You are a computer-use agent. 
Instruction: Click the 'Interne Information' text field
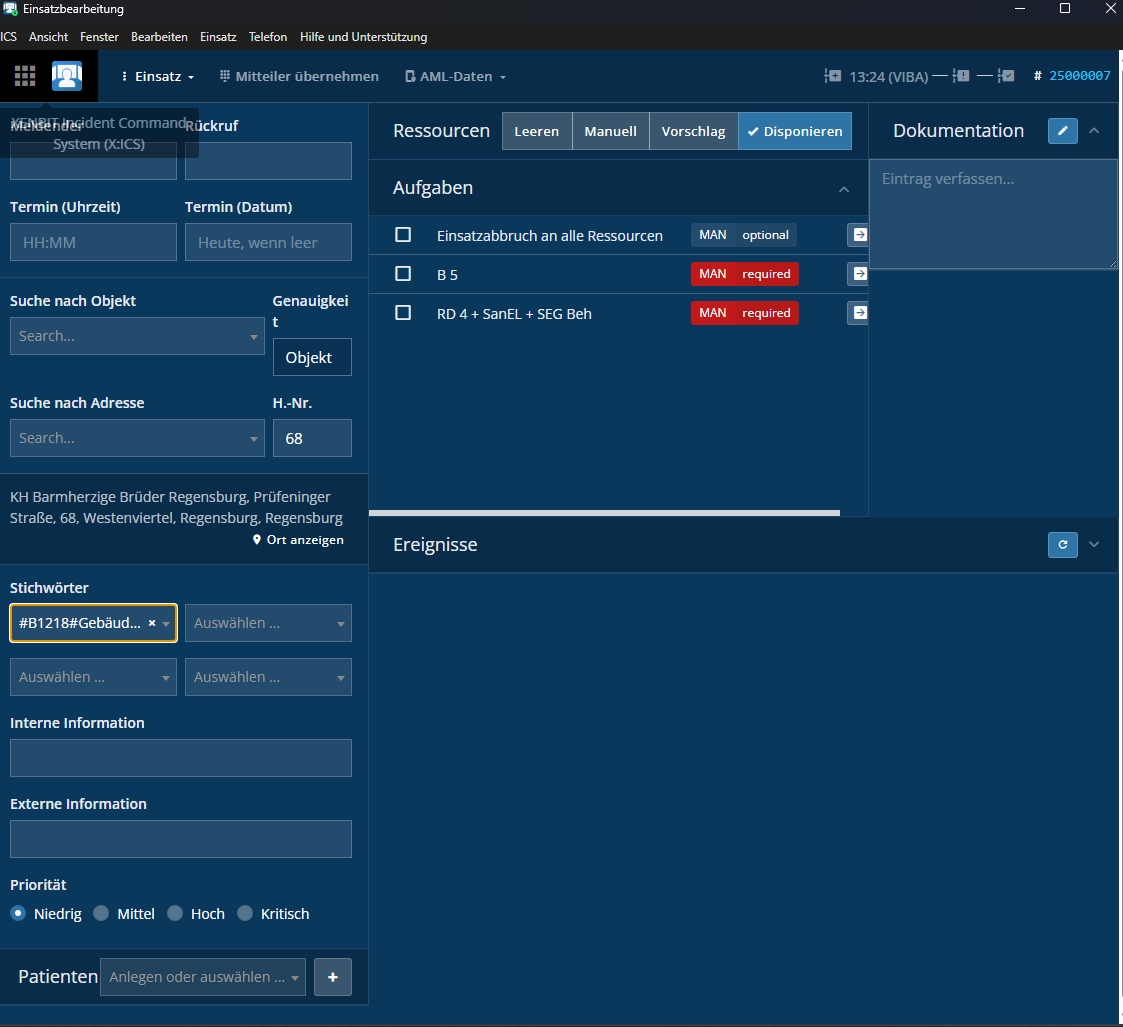(x=181, y=758)
